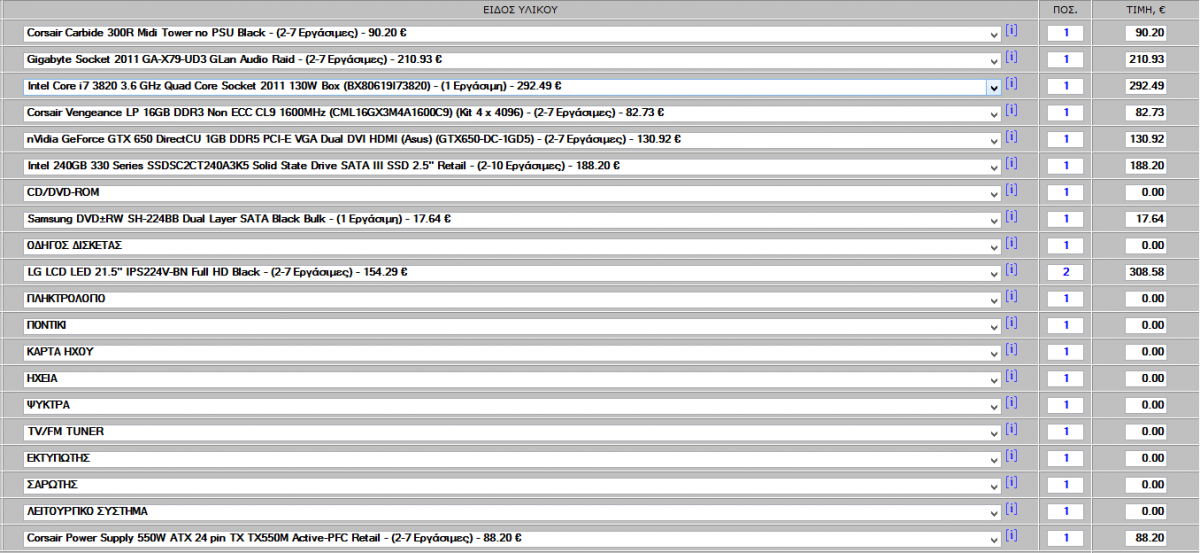Click info icon on ΚΑΡΤΑ ΗΧΟΥ row
This screenshot has height=553, width=1200.
(1011, 350)
